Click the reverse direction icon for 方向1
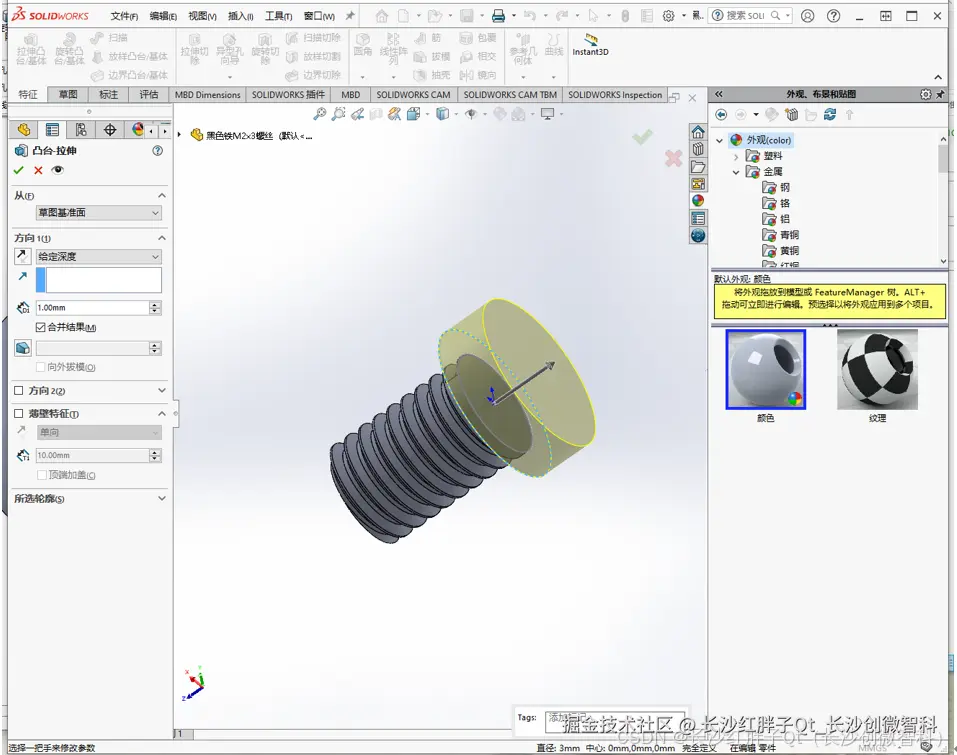This screenshot has height=755, width=957. (x=22, y=256)
